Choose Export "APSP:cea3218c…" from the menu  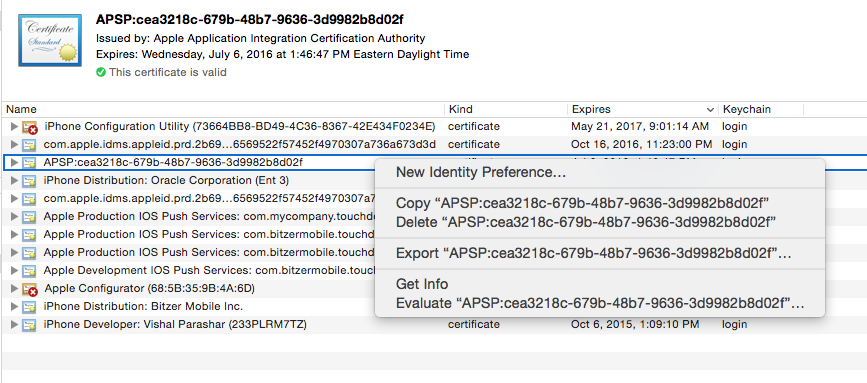point(599,253)
